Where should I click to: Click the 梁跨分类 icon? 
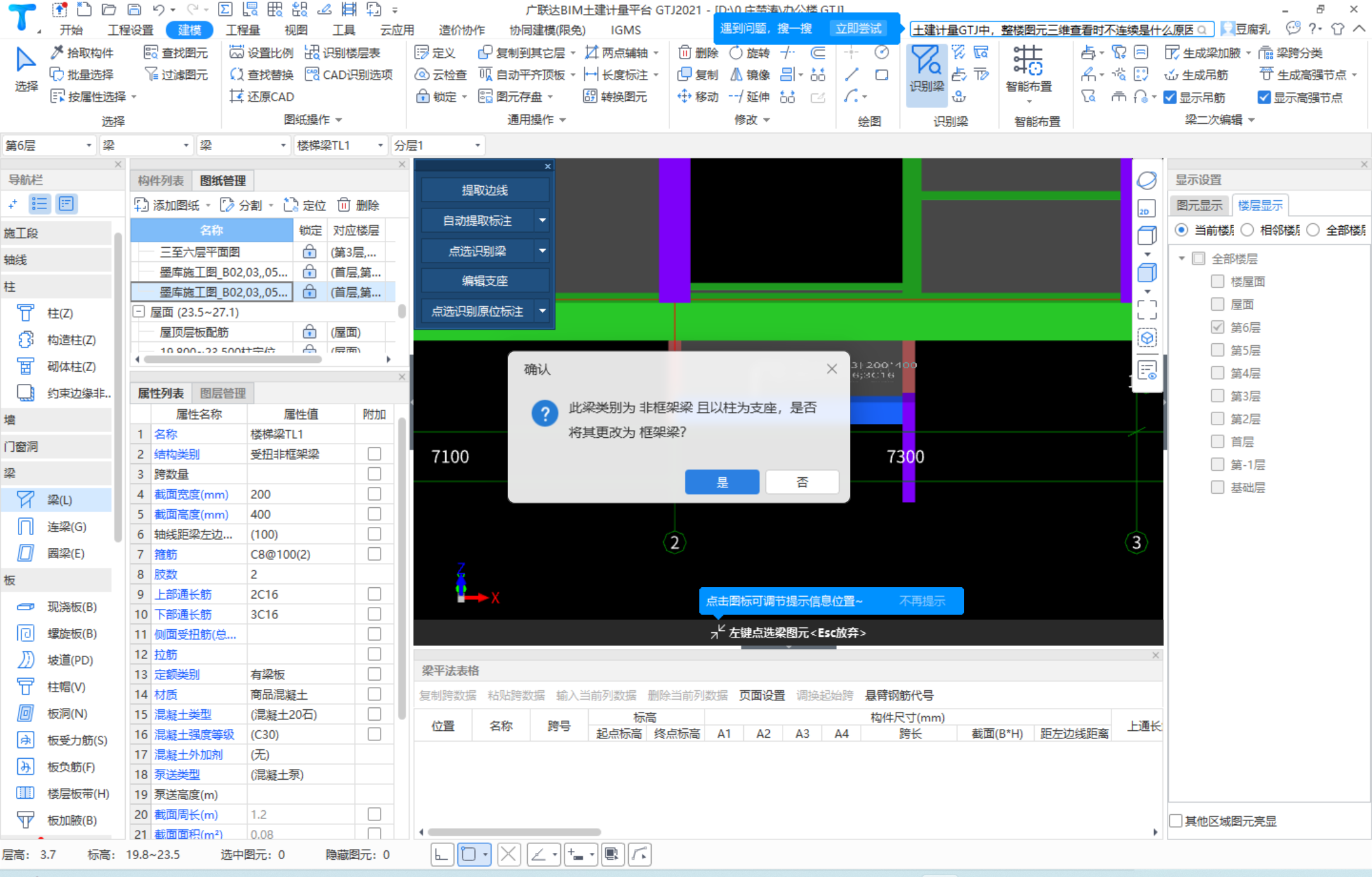pos(1266,52)
